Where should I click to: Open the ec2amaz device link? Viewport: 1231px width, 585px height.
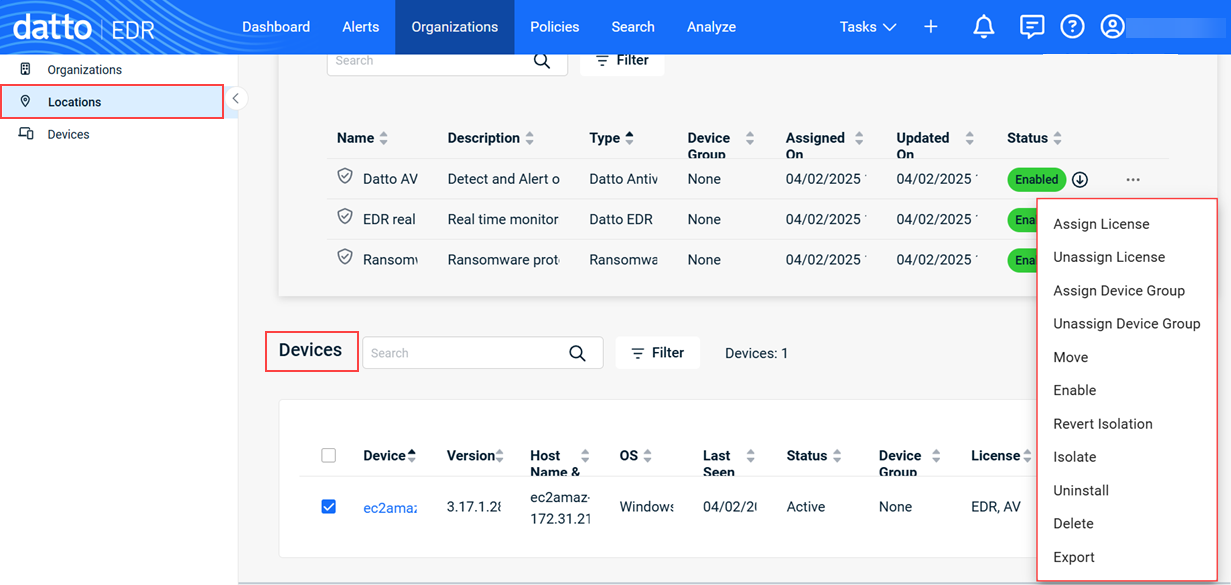390,507
